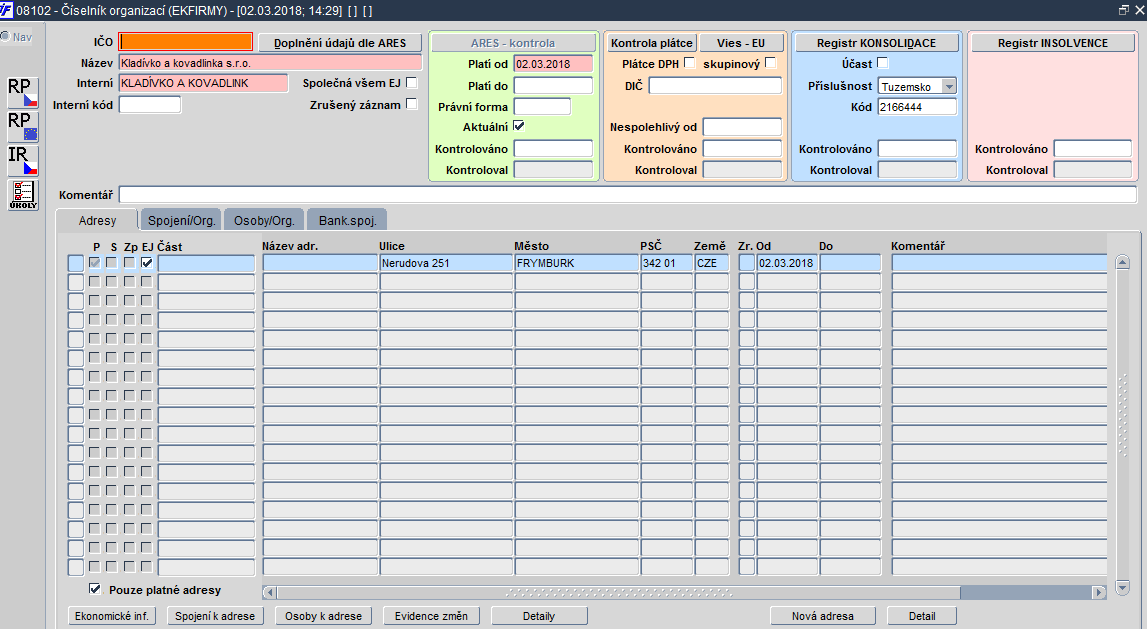The height and width of the screenshot is (629, 1147).
Task: Click the Spojení k adrese button
Action: click(215, 616)
